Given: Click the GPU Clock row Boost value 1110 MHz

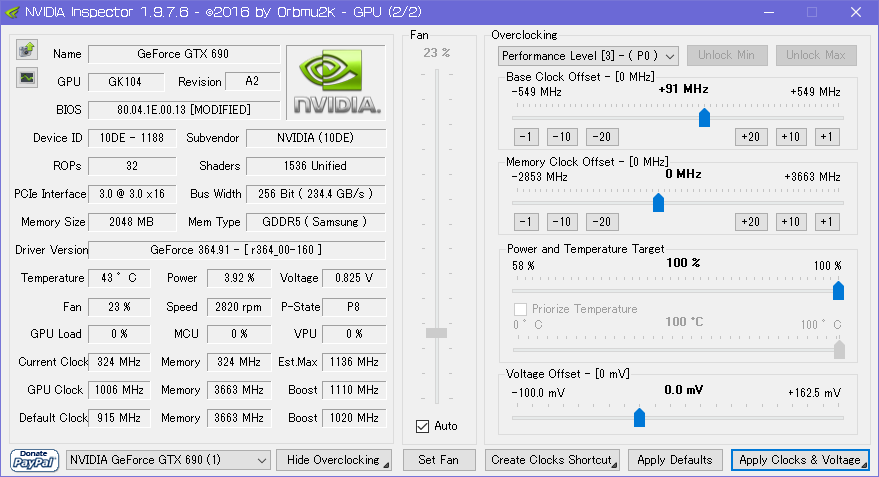Looking at the screenshot, I should click(x=354, y=390).
